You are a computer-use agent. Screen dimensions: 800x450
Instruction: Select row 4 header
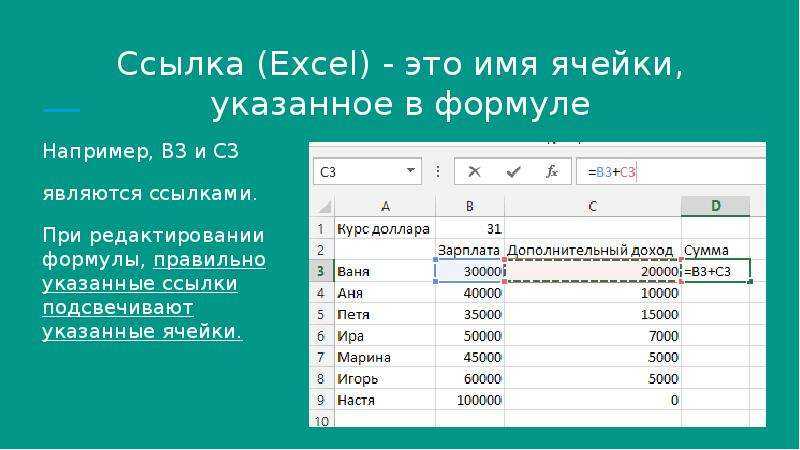(x=321, y=293)
